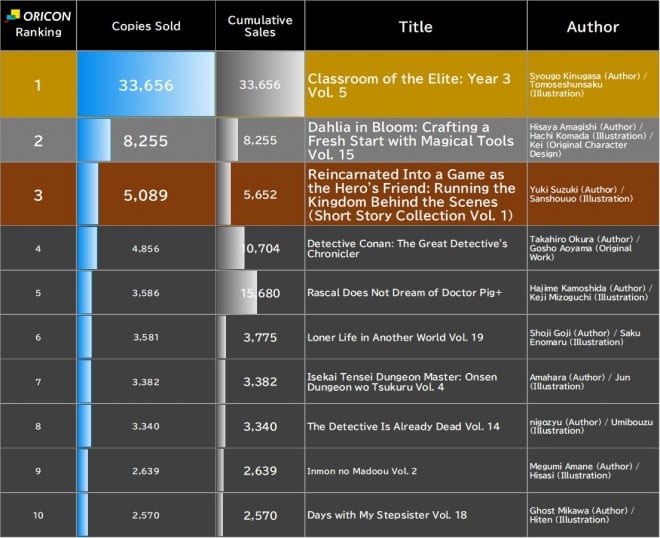Select the rank 7 cell
The width and height of the screenshot is (660, 538).
[x=38, y=382]
